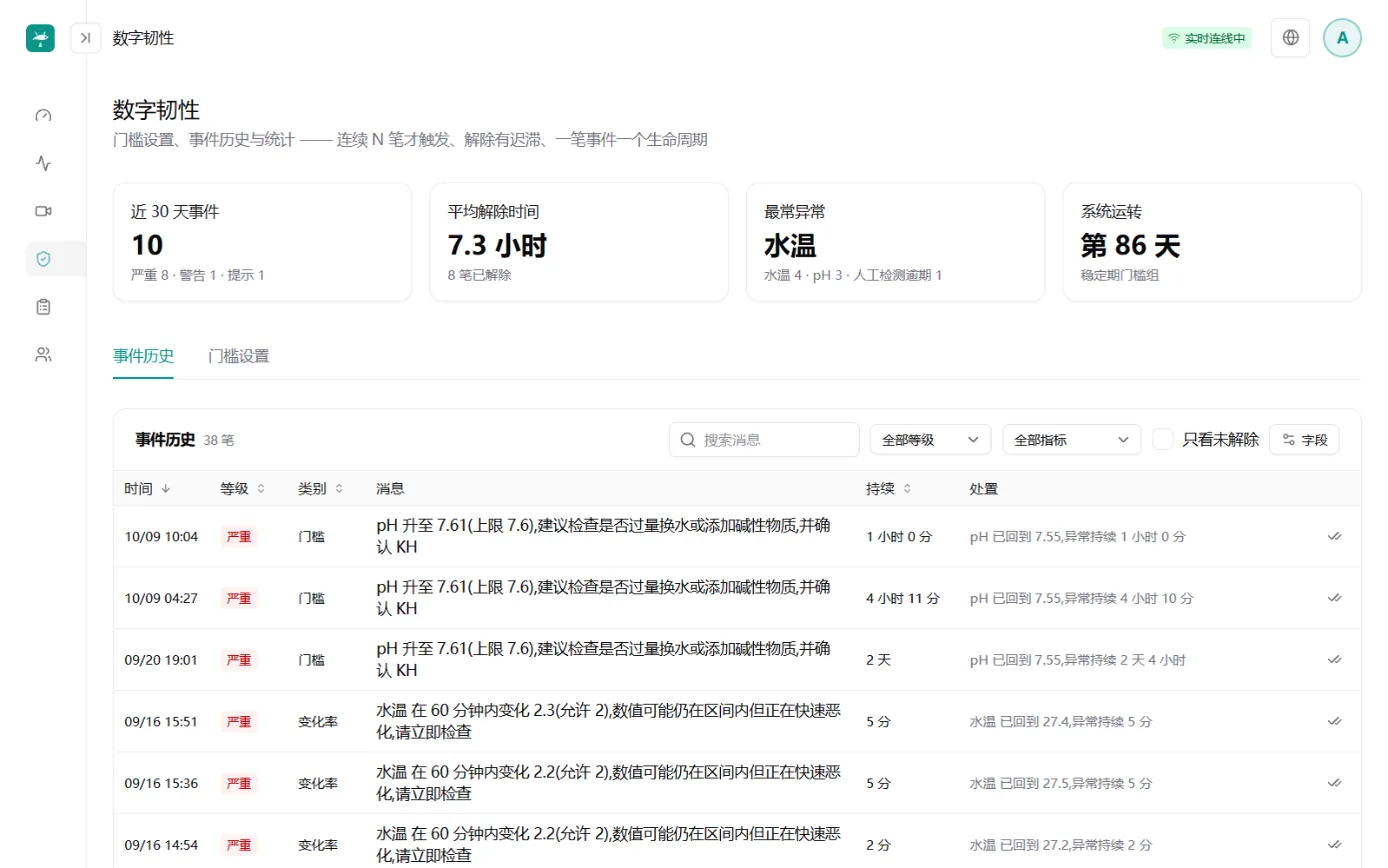Open the 全部等级 dropdown
The image size is (1388, 868).
(x=930, y=439)
